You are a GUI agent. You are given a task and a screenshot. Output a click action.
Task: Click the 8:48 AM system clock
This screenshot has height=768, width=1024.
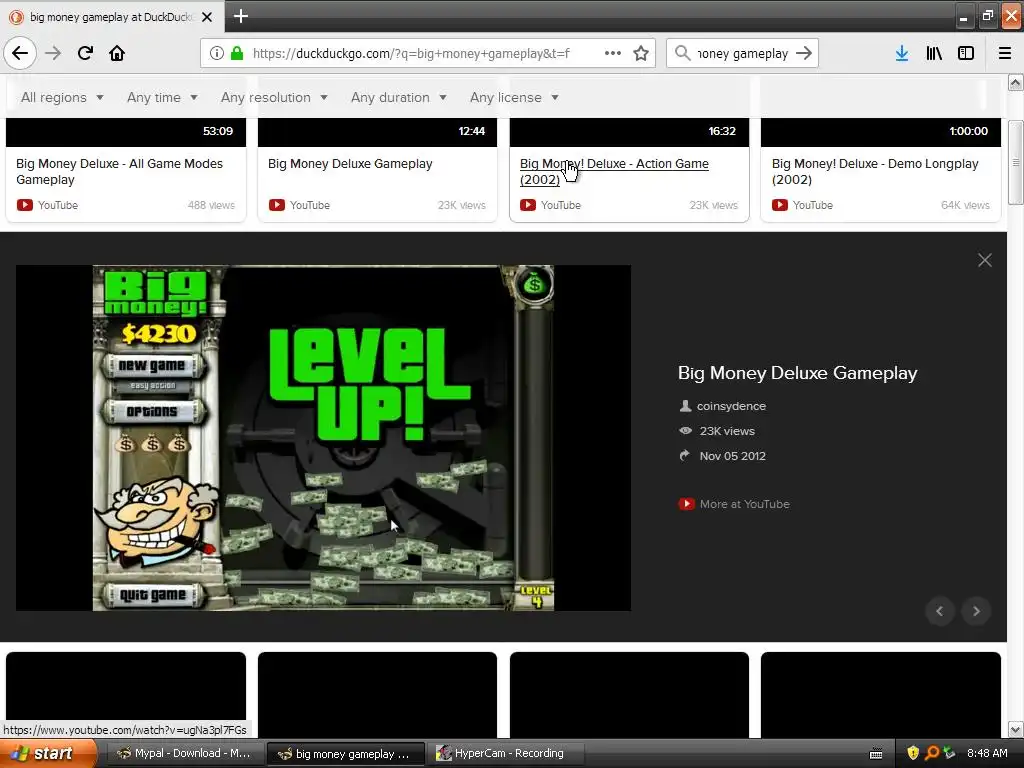986,753
